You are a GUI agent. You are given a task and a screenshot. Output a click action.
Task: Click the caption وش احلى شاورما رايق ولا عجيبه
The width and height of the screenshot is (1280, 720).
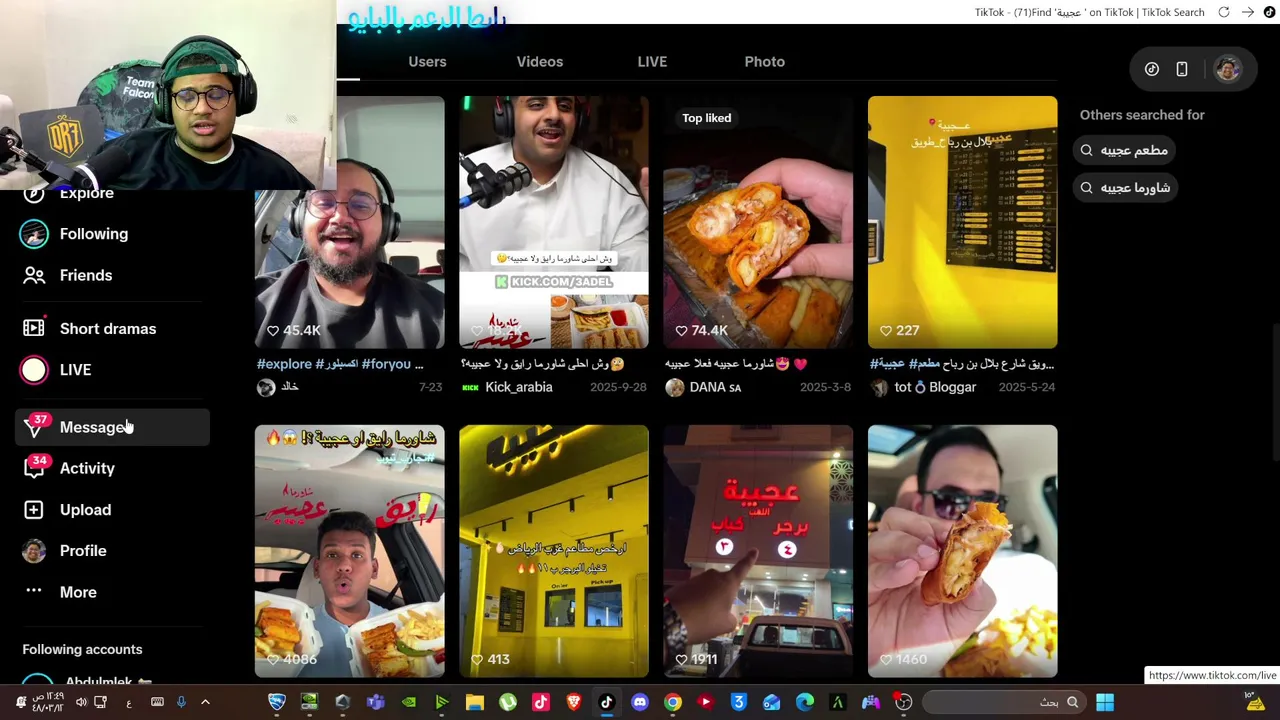tap(543, 364)
